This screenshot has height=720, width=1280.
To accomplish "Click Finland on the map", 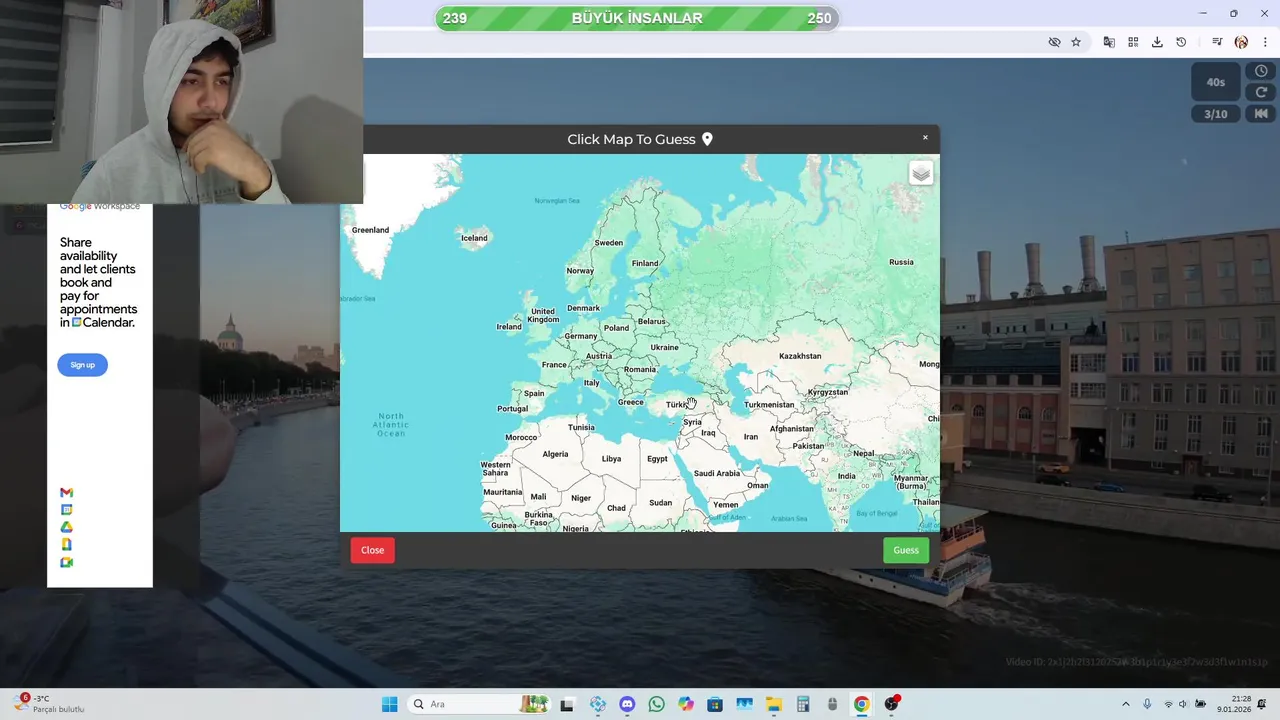I will pyautogui.click(x=645, y=264).
